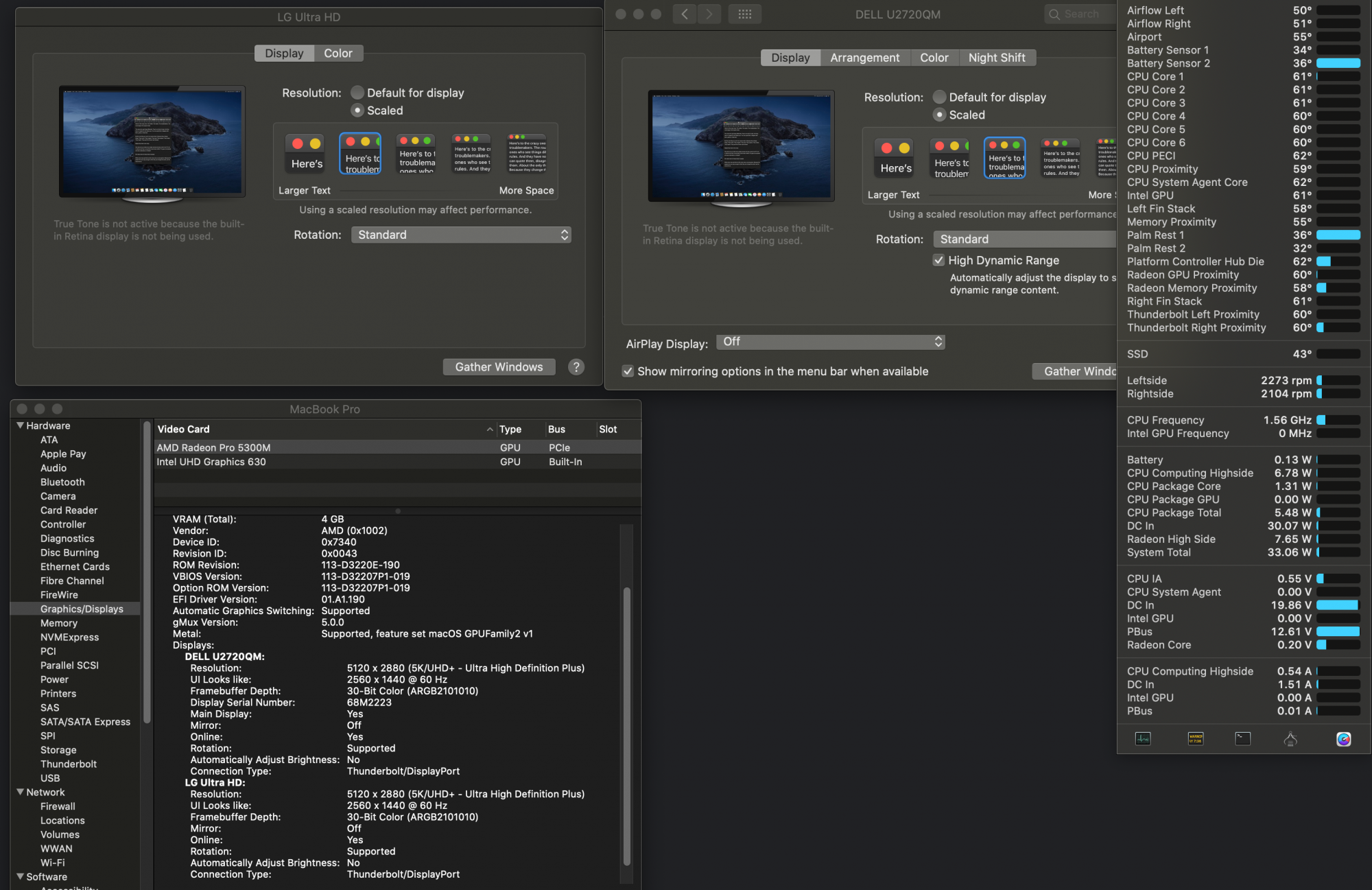The image size is (1372, 890).
Task: Choose the More Space resolution option
Action: click(526, 154)
